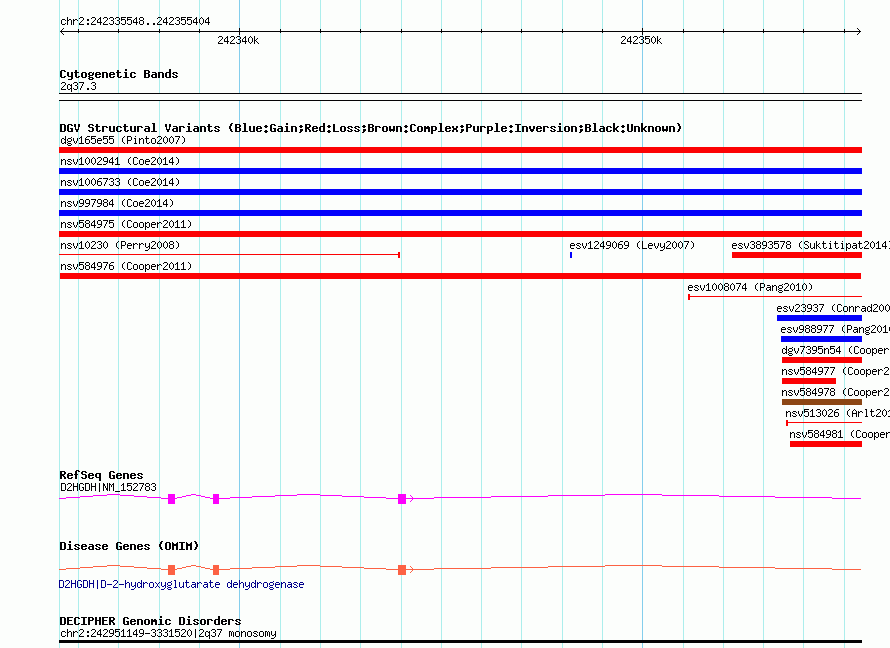Click the brown nsv584978 complex variant bar
The image size is (890, 648).
tap(822, 402)
